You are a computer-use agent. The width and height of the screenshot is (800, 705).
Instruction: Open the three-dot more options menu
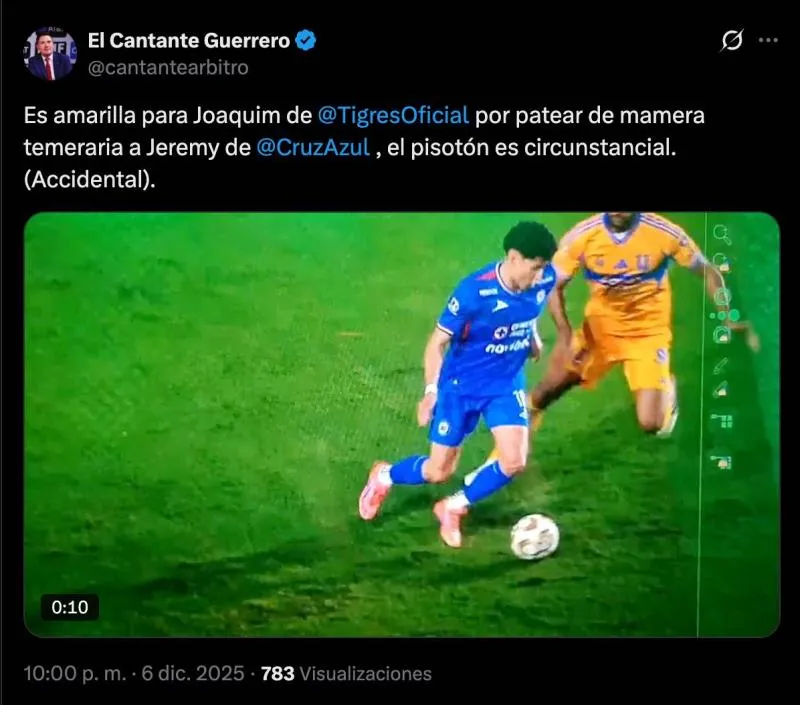click(x=768, y=40)
